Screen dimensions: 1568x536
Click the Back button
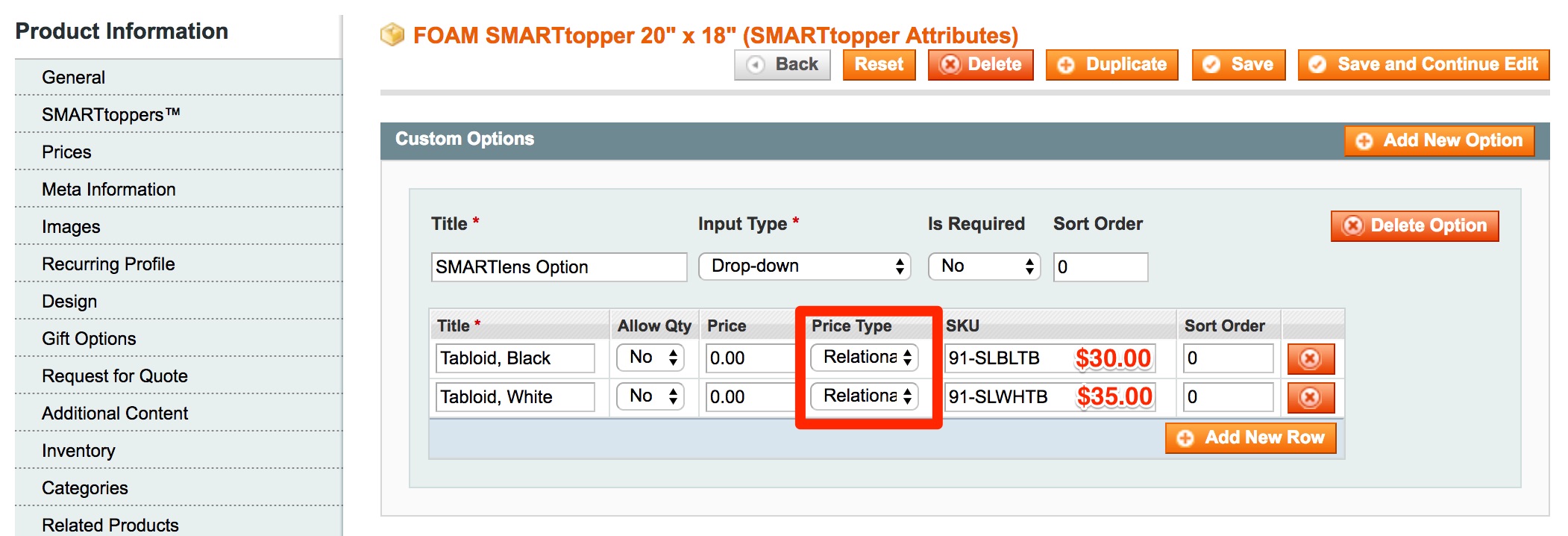(783, 65)
